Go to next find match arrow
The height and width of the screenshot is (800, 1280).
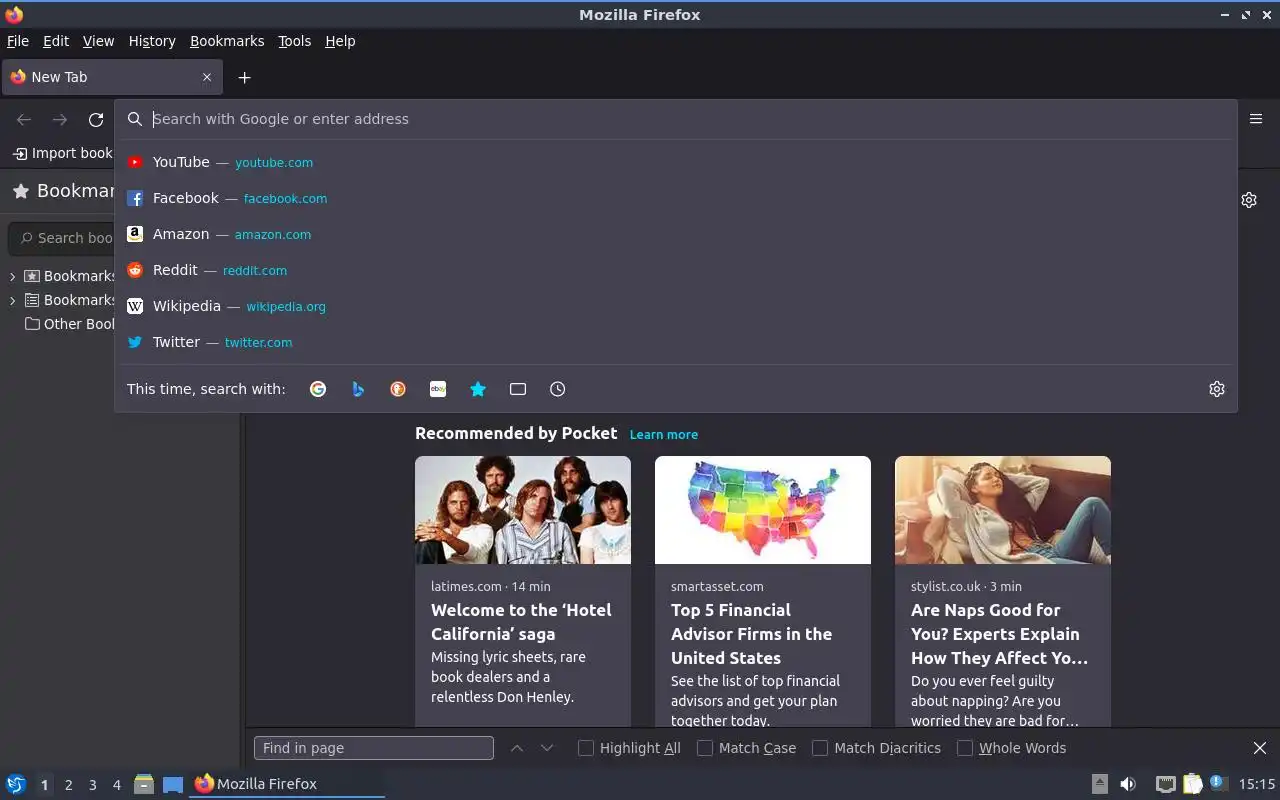tap(547, 748)
